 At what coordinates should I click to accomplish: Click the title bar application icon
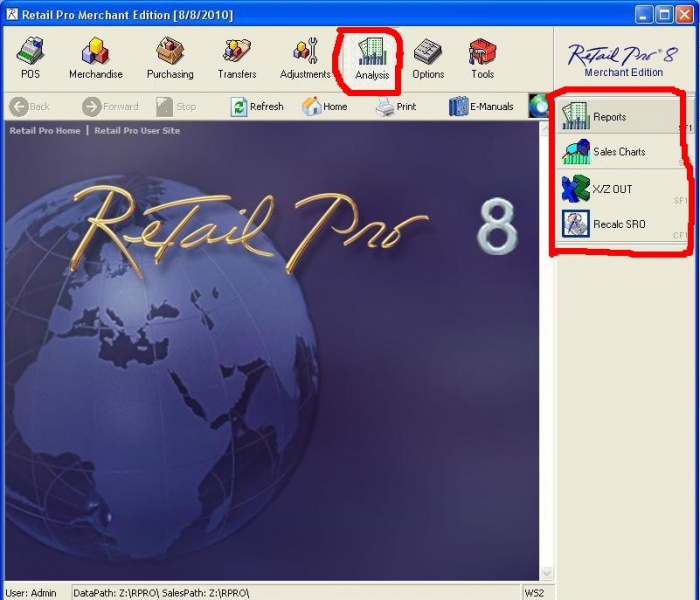pyautogui.click(x=12, y=14)
